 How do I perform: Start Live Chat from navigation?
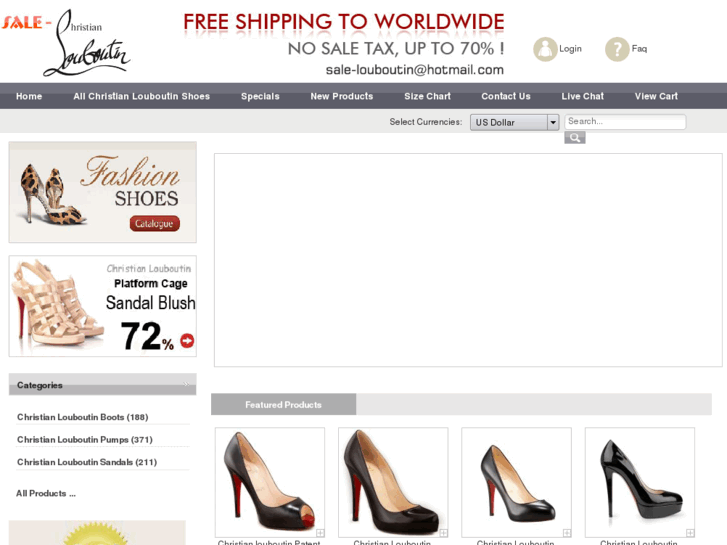(583, 96)
